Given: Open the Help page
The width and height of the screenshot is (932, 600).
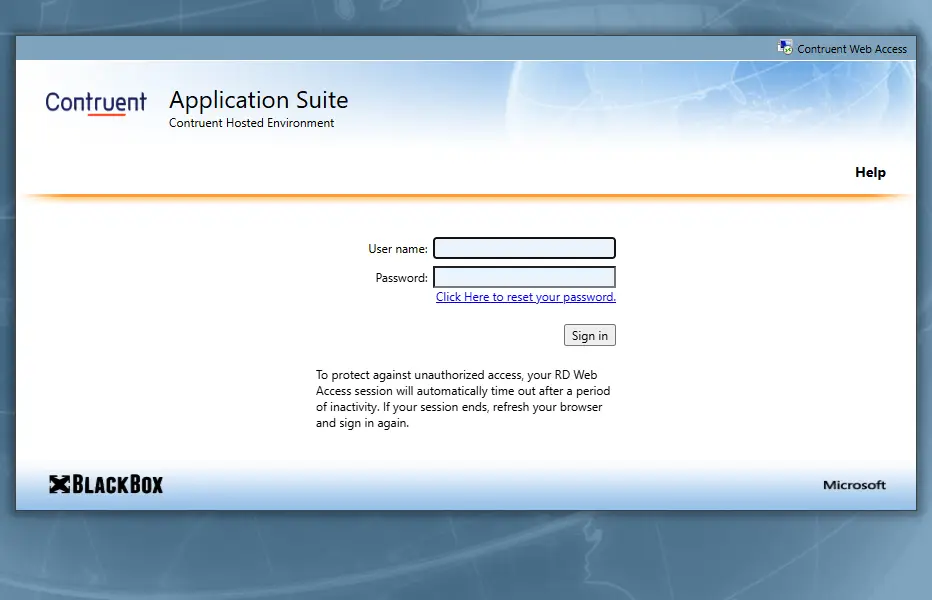Looking at the screenshot, I should 870,172.
